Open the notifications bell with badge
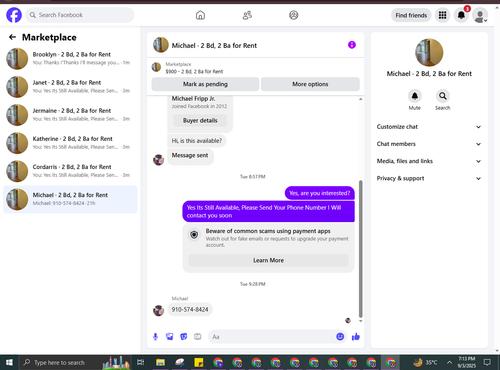The height and width of the screenshot is (370, 500). tap(461, 15)
